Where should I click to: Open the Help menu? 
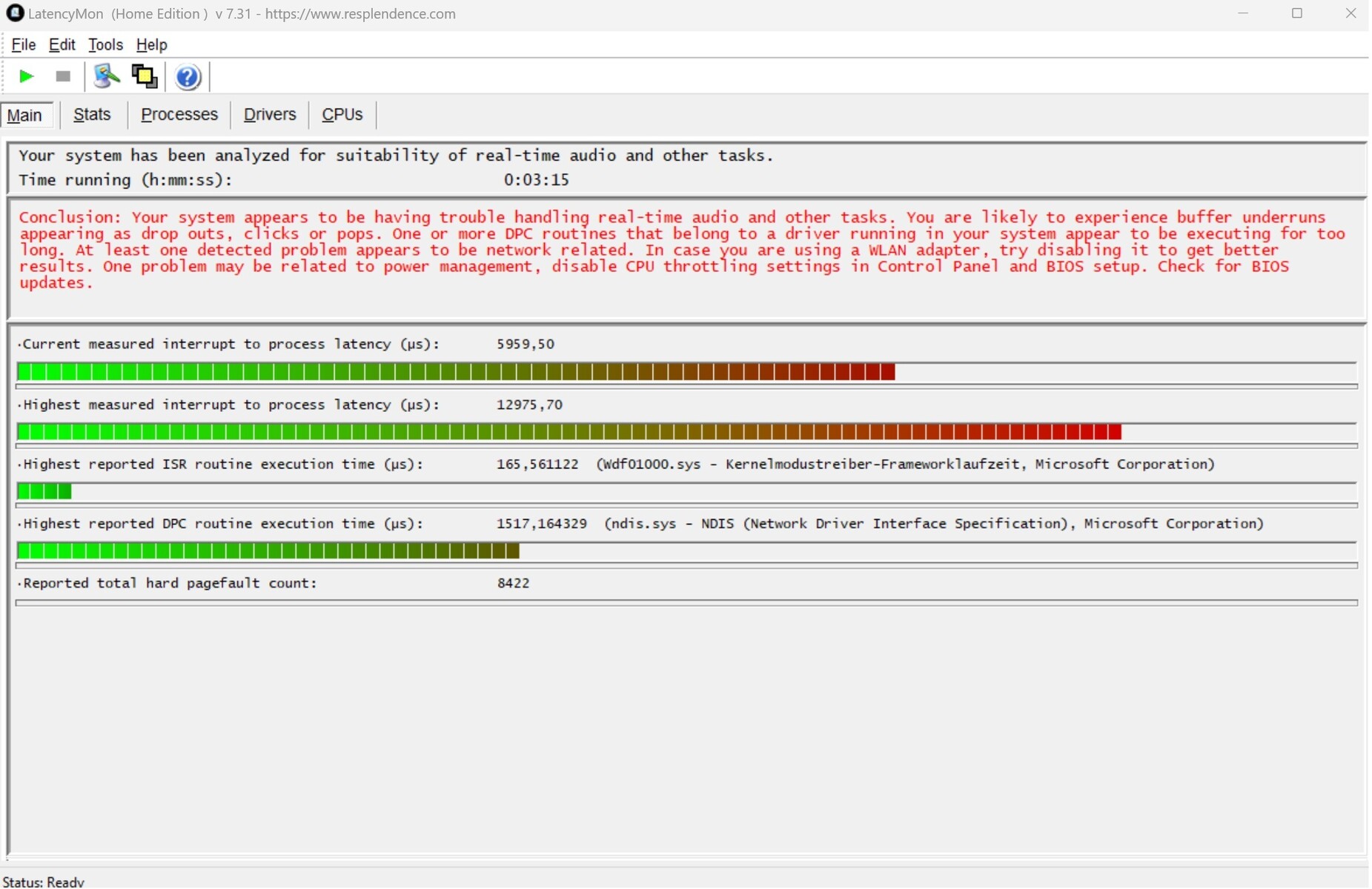tap(152, 44)
